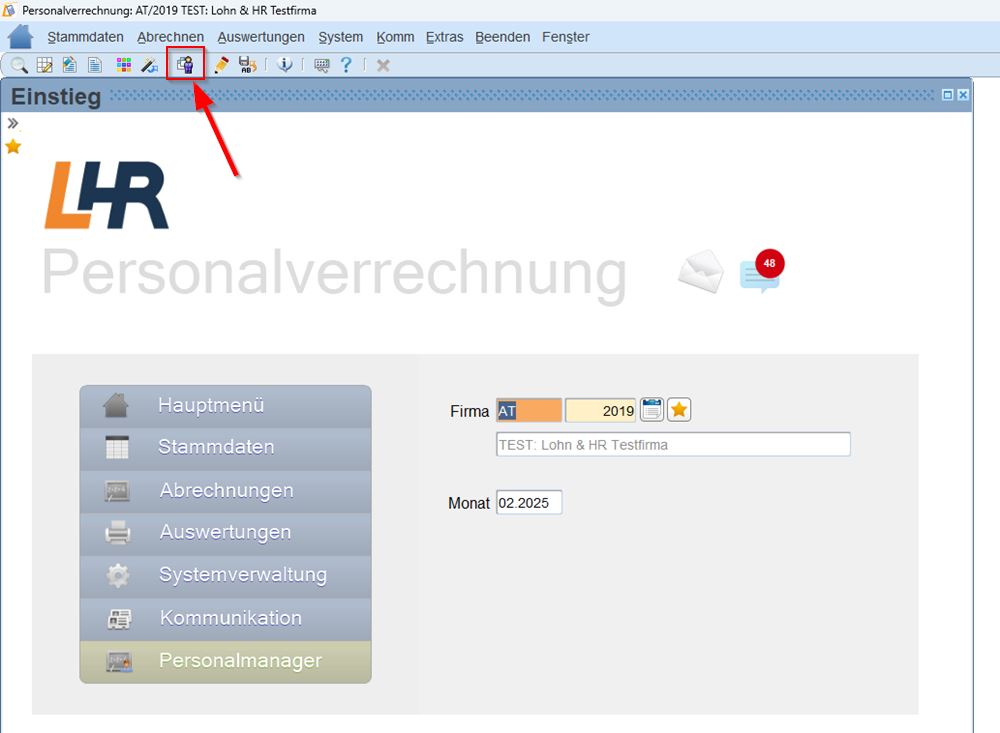Click the Personalmanager button
This screenshot has height=733, width=1000.
pos(225,662)
